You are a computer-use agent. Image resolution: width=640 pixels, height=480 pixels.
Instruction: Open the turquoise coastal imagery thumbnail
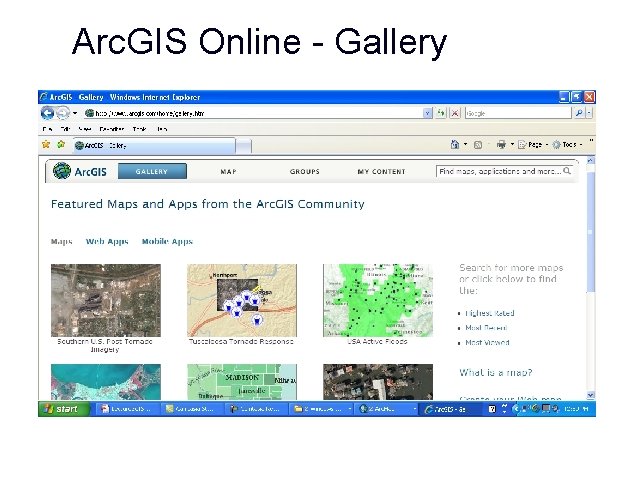pos(106,382)
